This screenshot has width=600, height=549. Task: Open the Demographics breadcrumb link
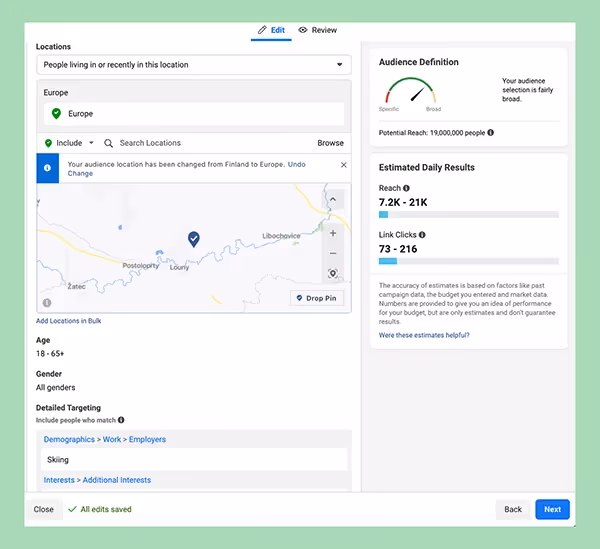pyautogui.click(x=69, y=439)
